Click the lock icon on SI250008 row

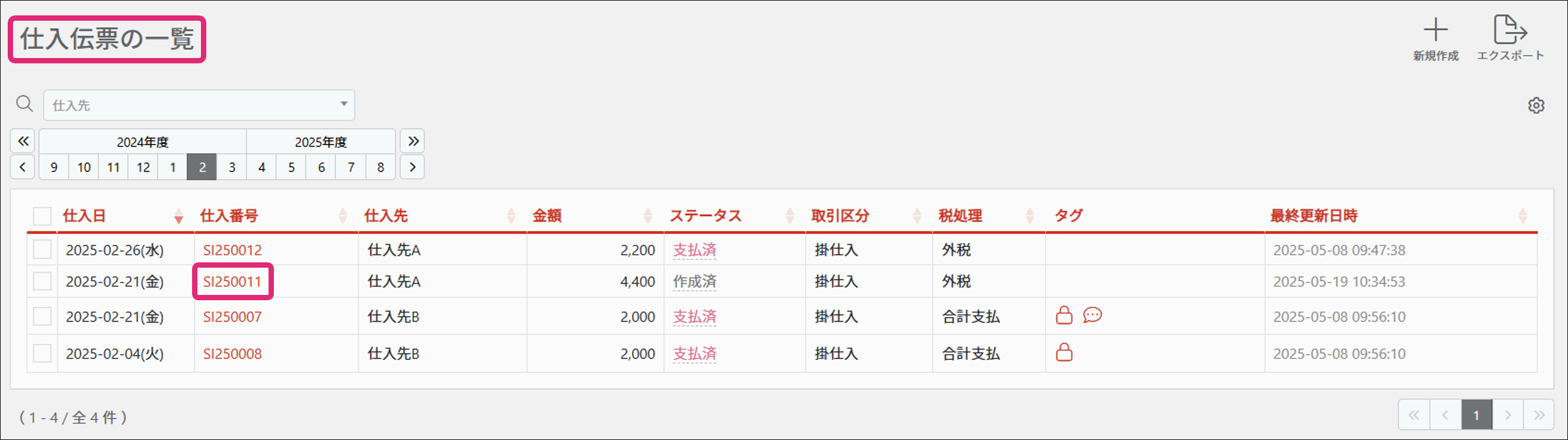tap(1064, 353)
